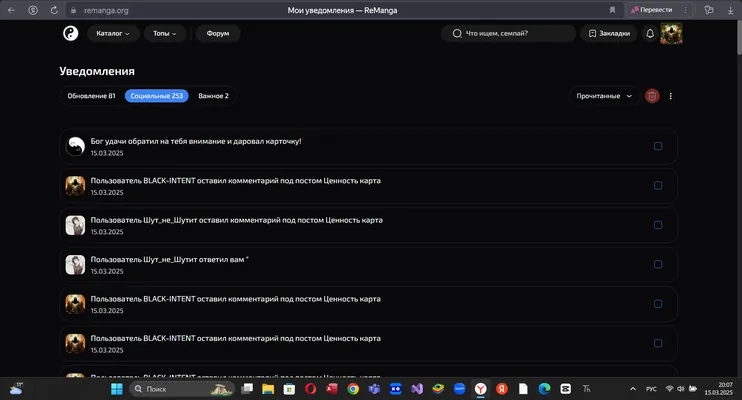
Task: Open the notifications bell icon
Action: (650, 33)
